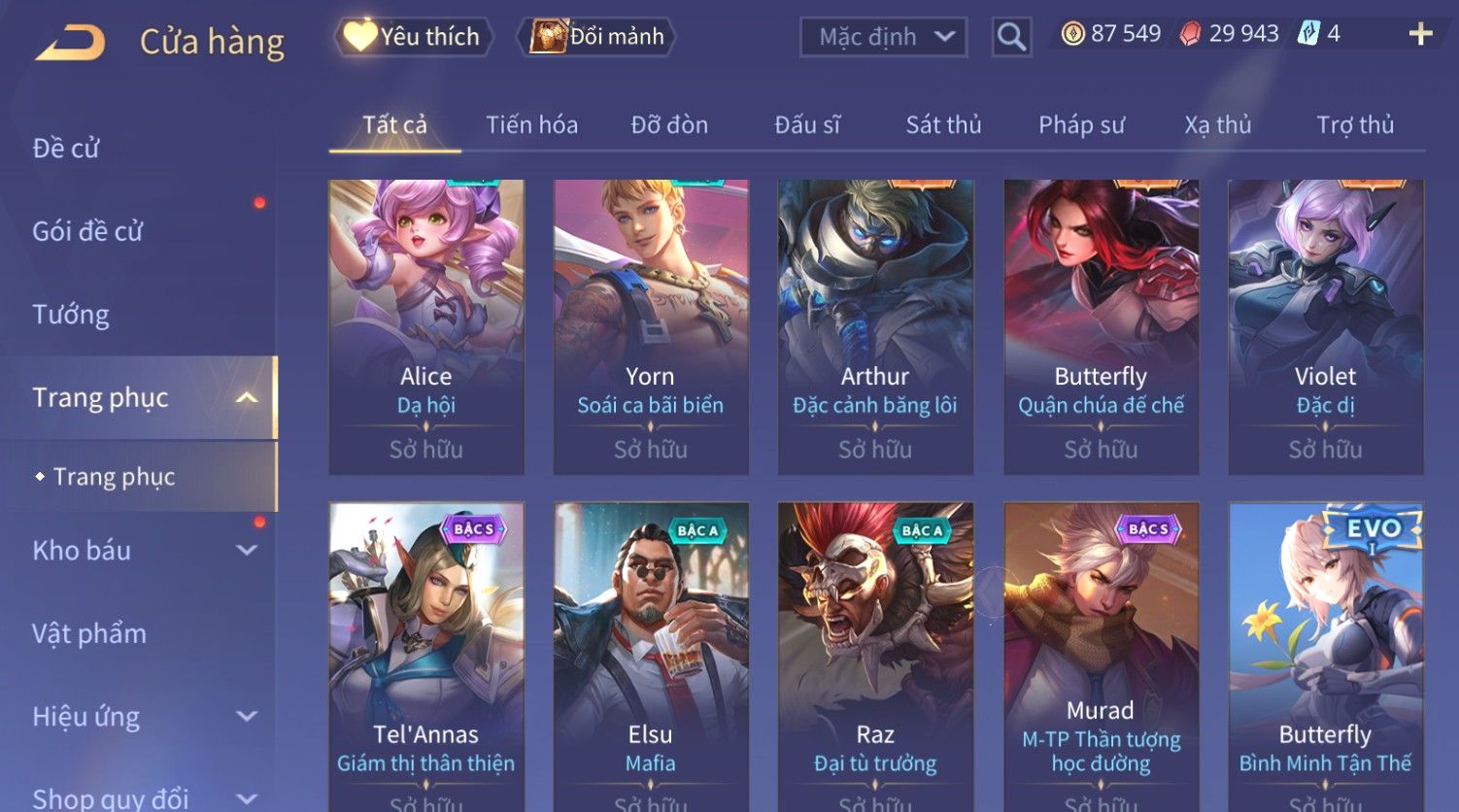Select the Tiến hóa tab
1459x812 pixels.
coord(531,124)
